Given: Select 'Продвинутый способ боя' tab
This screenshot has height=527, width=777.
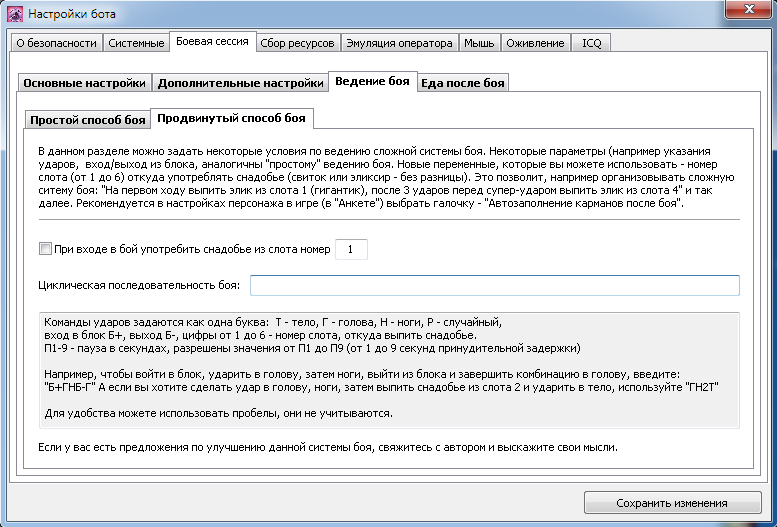Looking at the screenshot, I should point(231,118).
